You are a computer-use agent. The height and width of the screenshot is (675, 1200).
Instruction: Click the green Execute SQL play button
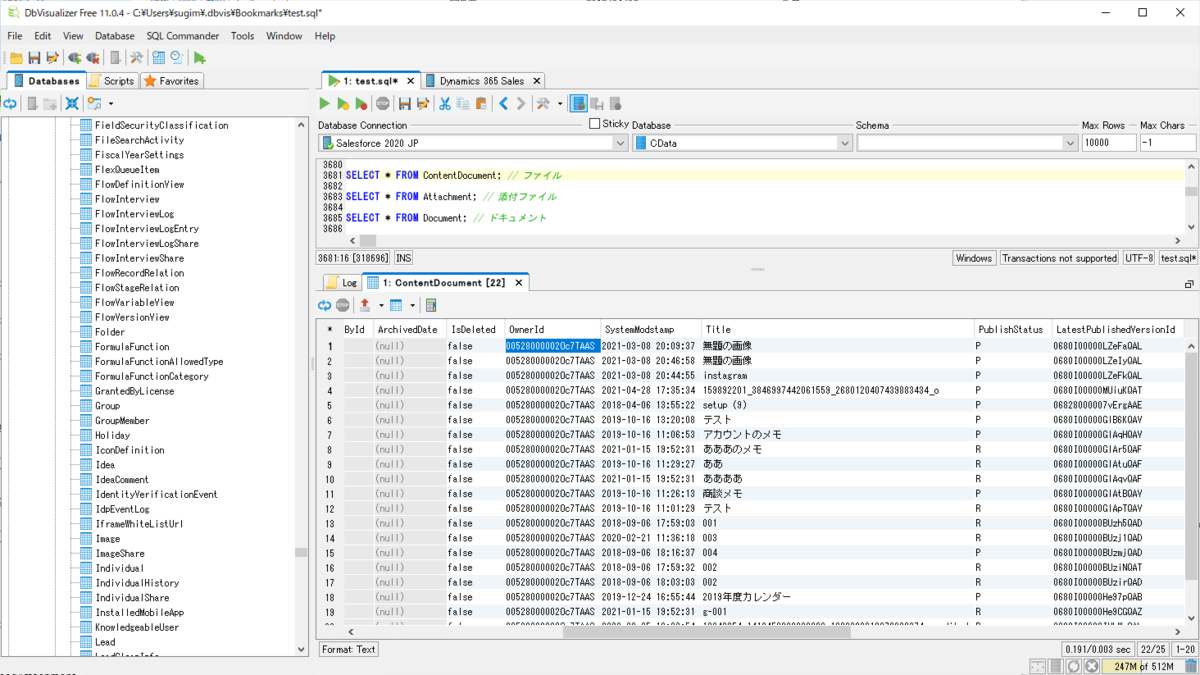click(324, 103)
